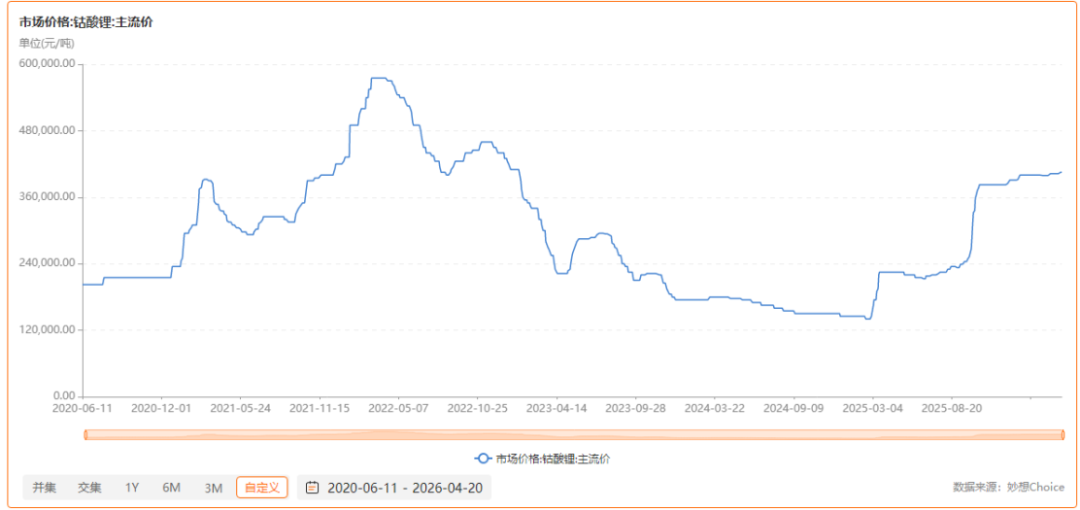Click the price line peak near 2022-05-07

click(379, 78)
